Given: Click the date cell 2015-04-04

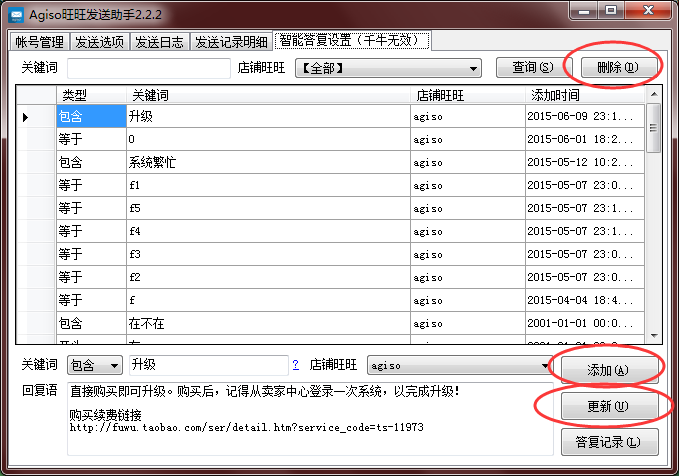Looking at the screenshot, I should click(585, 300).
